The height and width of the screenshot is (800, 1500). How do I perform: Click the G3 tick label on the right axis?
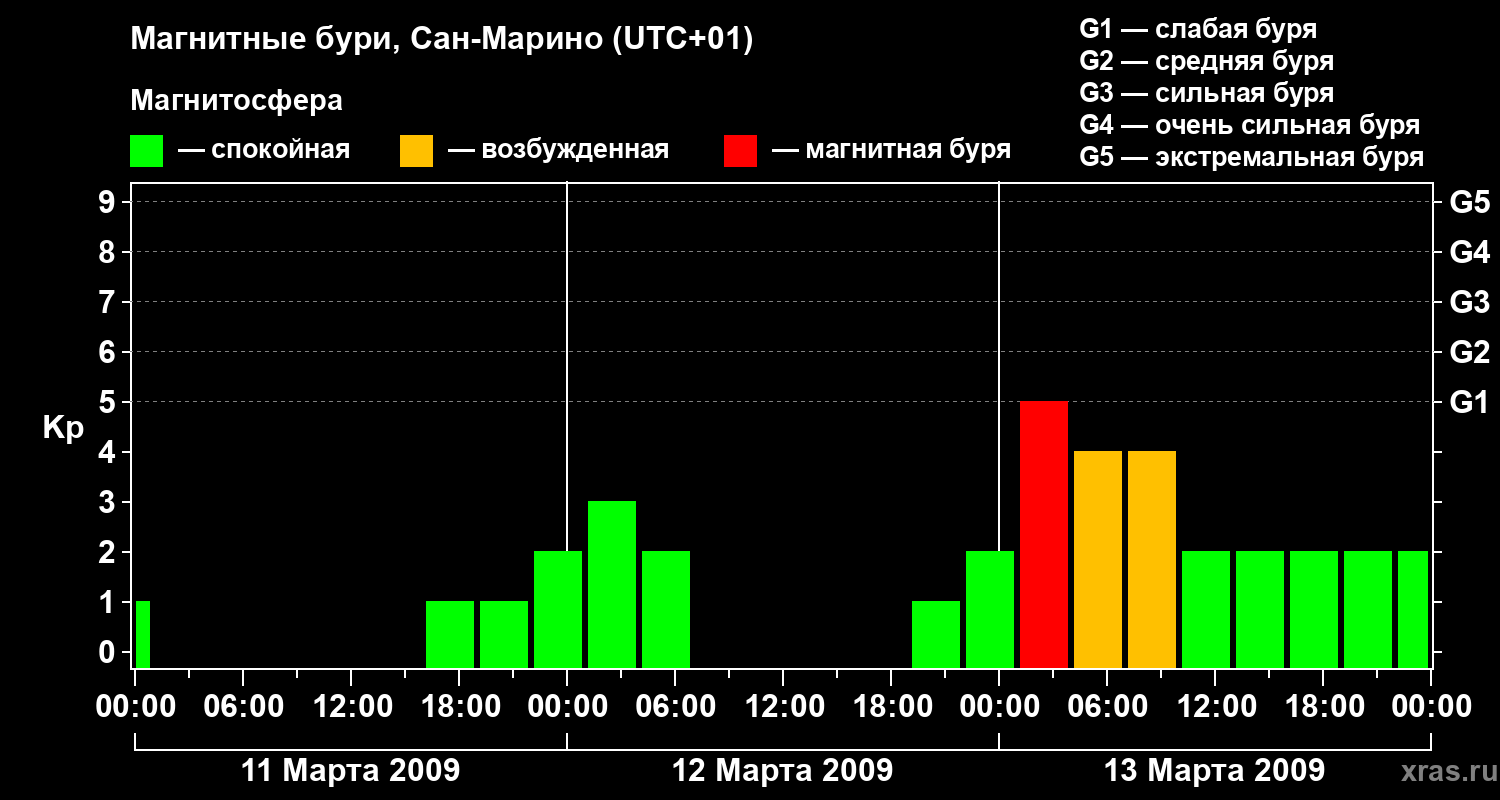pyautogui.click(x=1469, y=302)
